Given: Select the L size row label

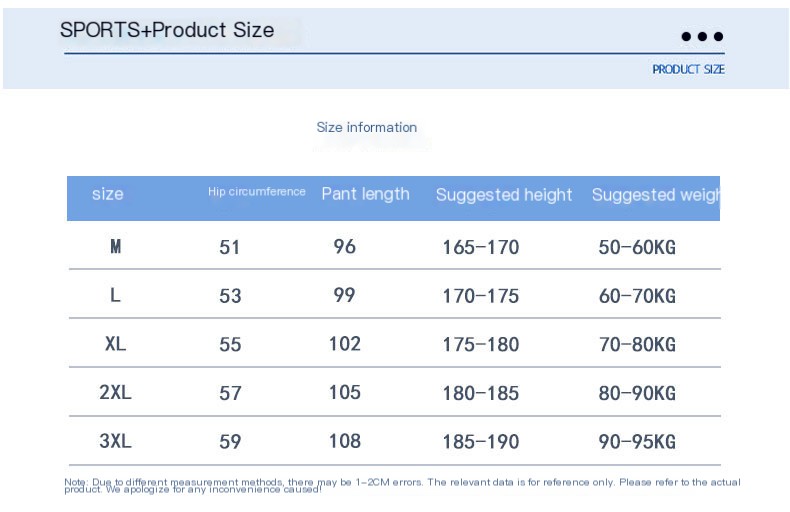Looking at the screenshot, I should [x=115, y=295].
